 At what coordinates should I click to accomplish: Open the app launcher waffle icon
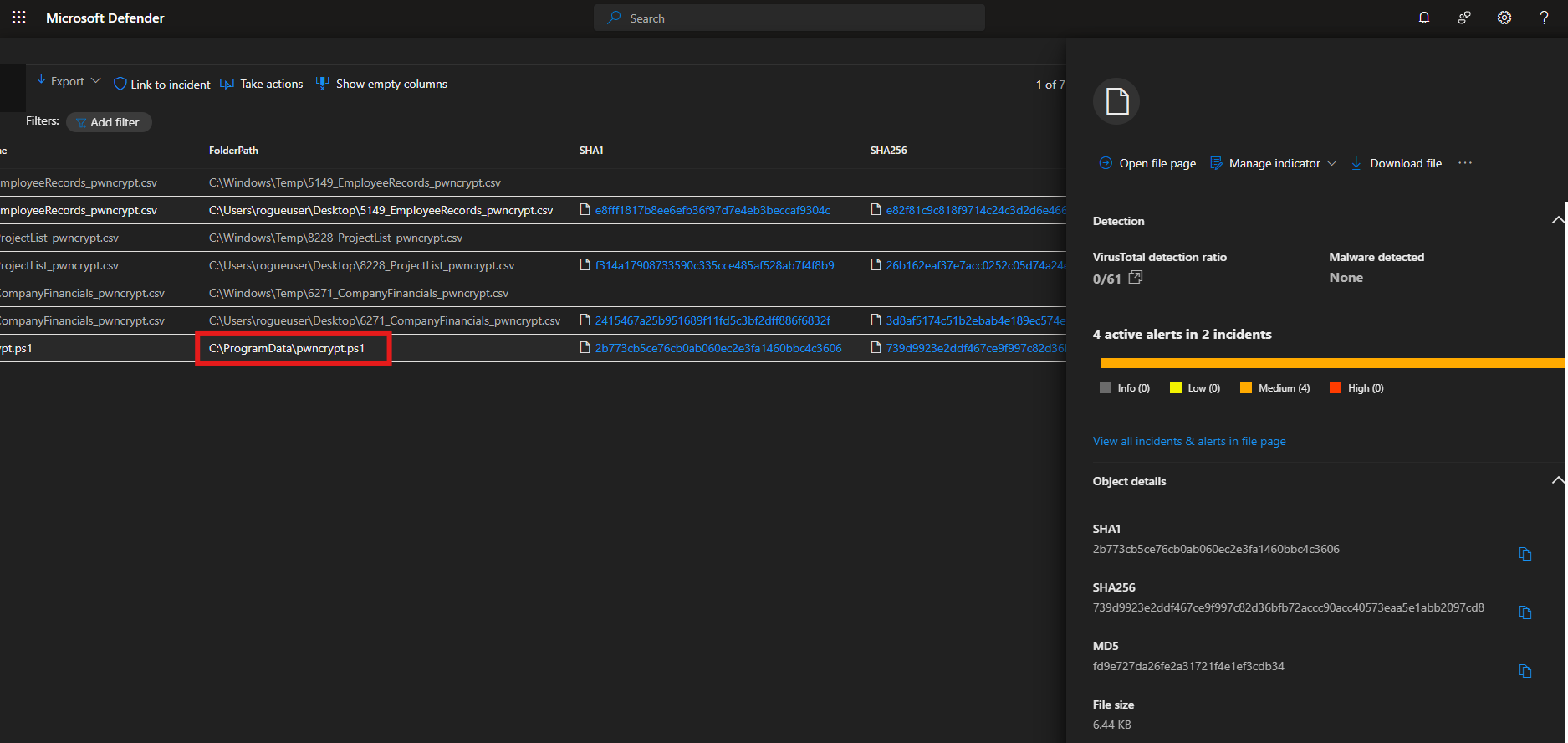tap(19, 18)
